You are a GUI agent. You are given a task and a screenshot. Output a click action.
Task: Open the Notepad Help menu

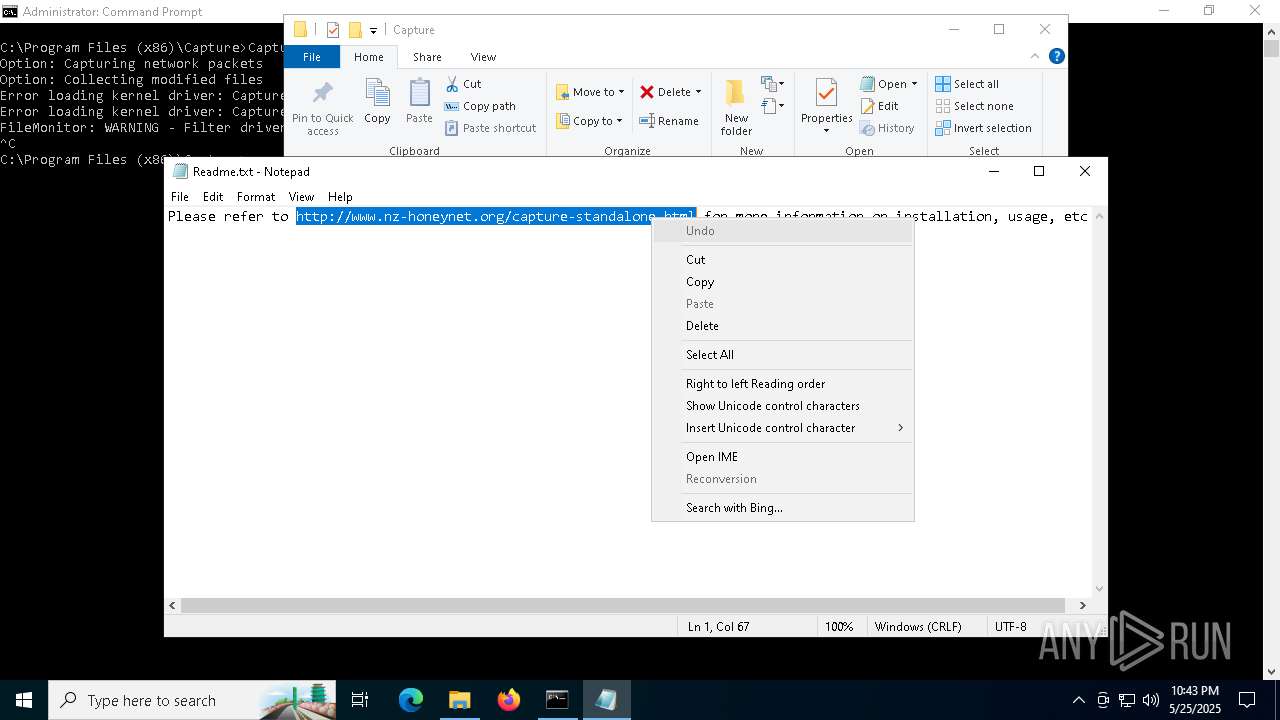tap(340, 197)
